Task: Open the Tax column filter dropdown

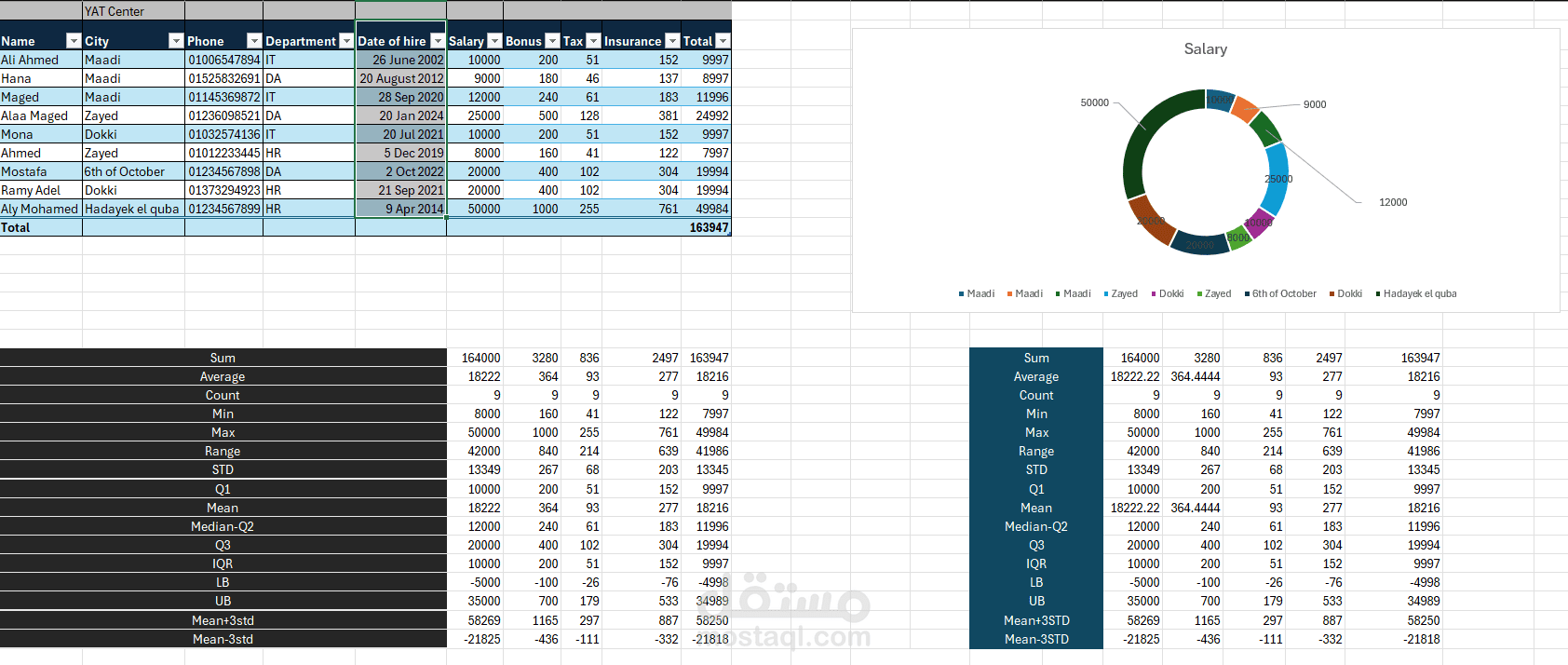Action: (x=593, y=41)
